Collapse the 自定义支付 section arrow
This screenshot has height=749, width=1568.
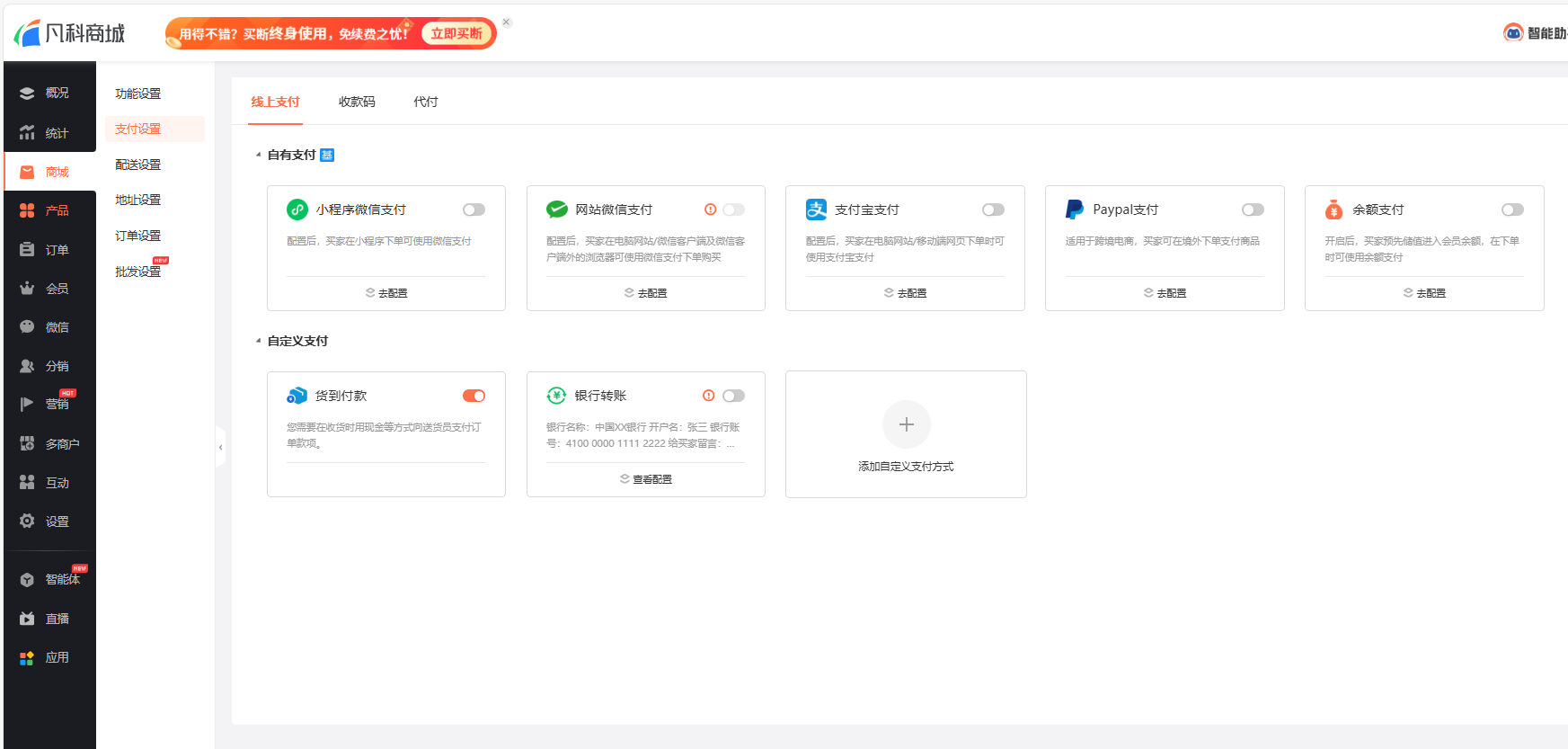(x=259, y=341)
